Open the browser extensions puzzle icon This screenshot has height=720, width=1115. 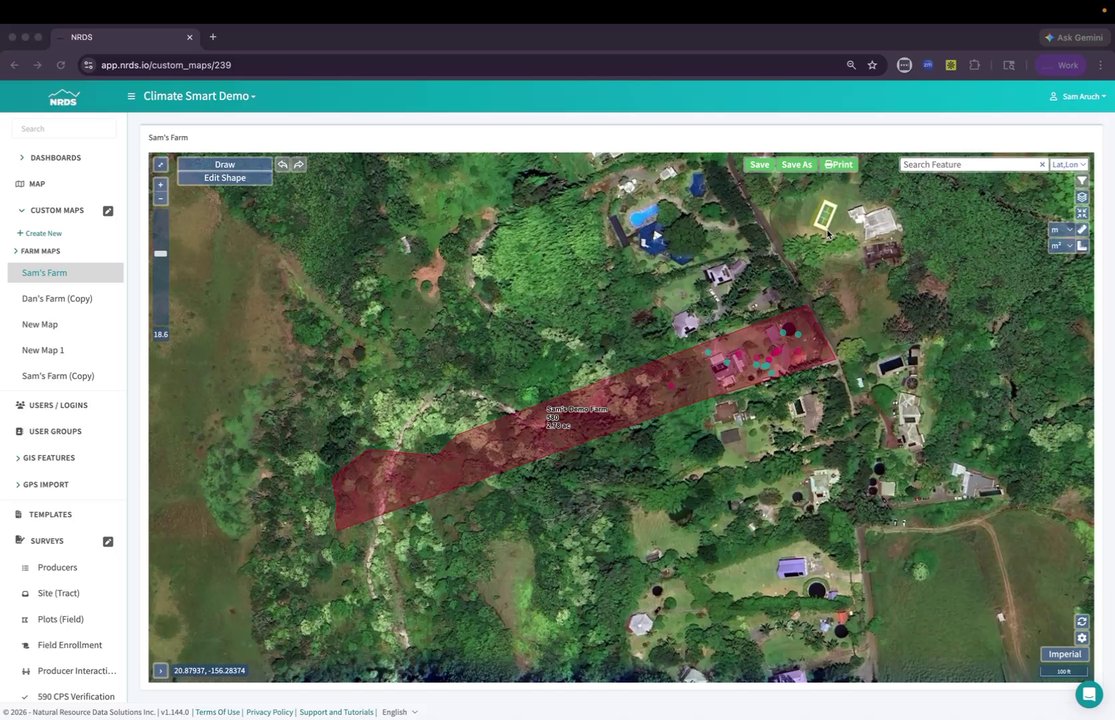click(x=974, y=65)
